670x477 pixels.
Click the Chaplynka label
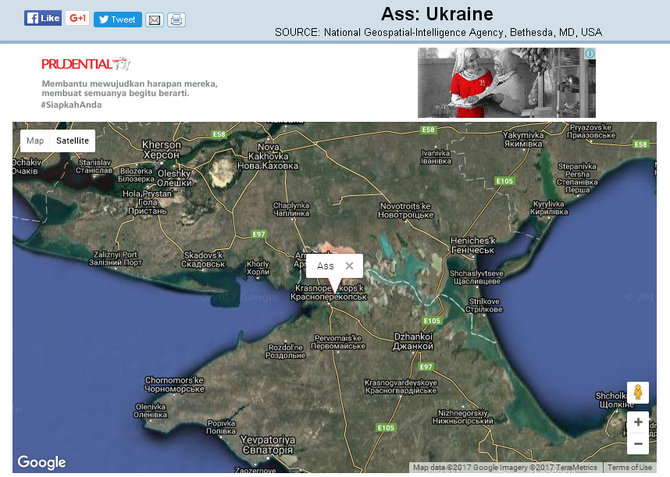click(291, 209)
